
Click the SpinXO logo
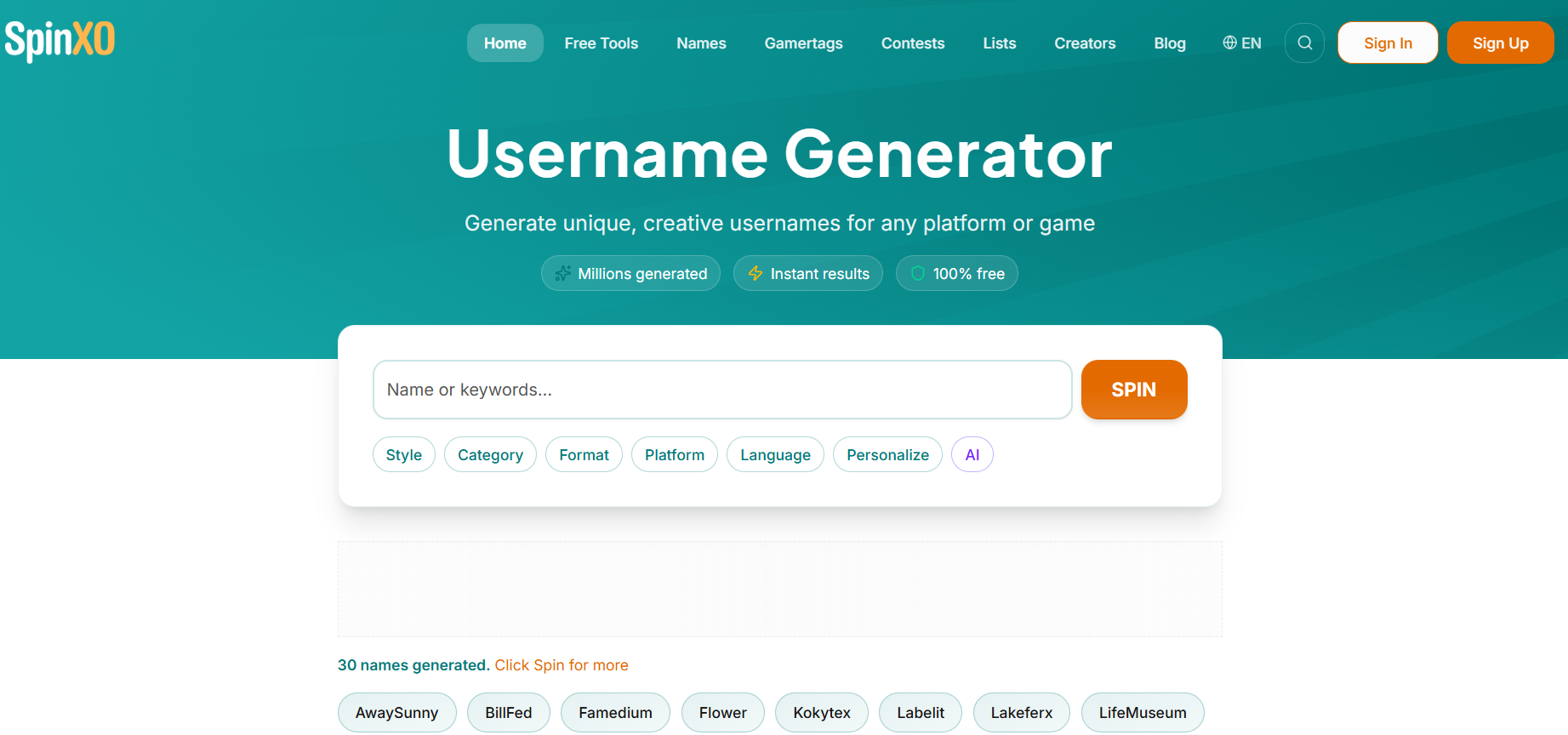(60, 40)
